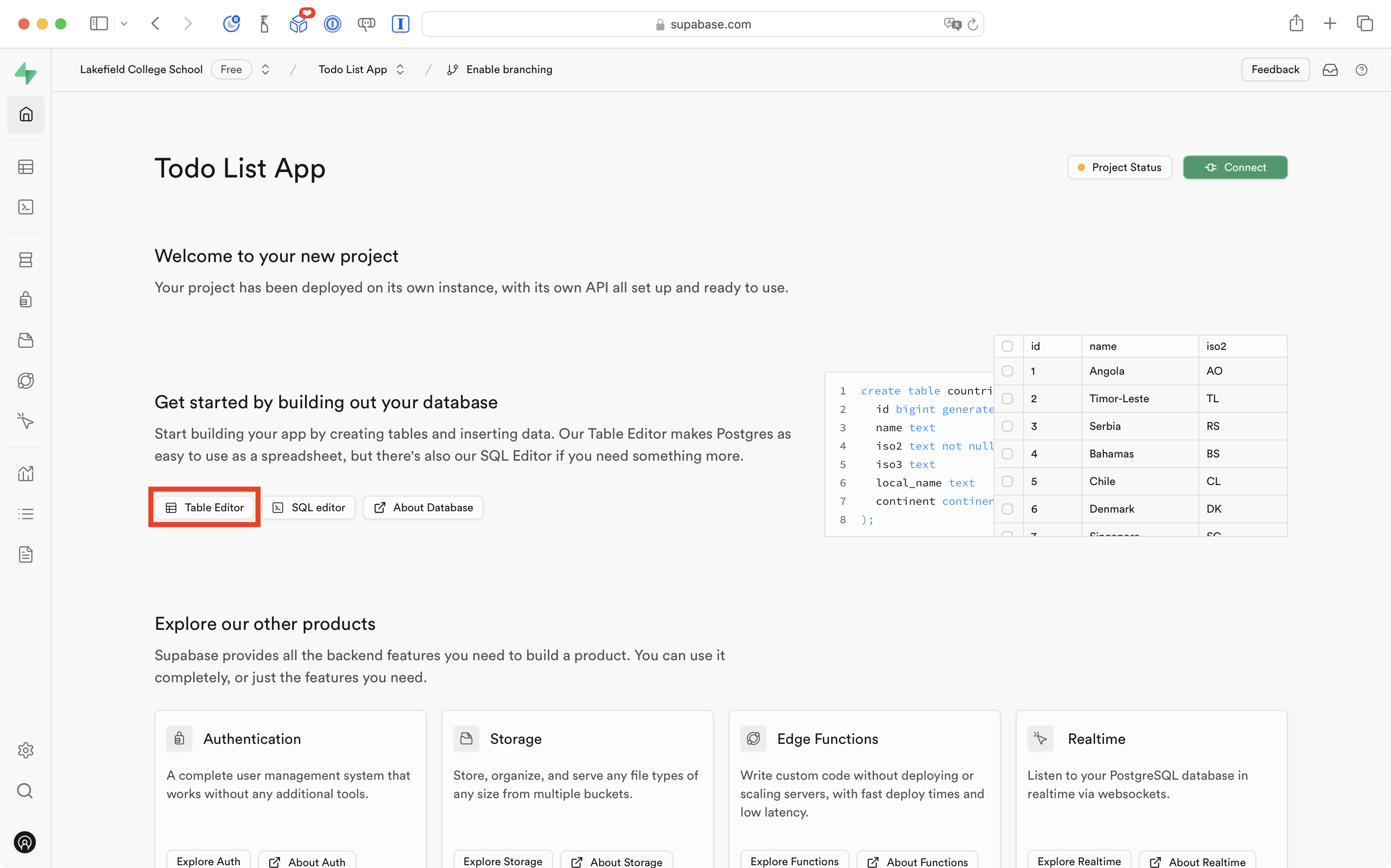Open Project Settings gear icon
The width and height of the screenshot is (1391, 868).
[x=26, y=750]
